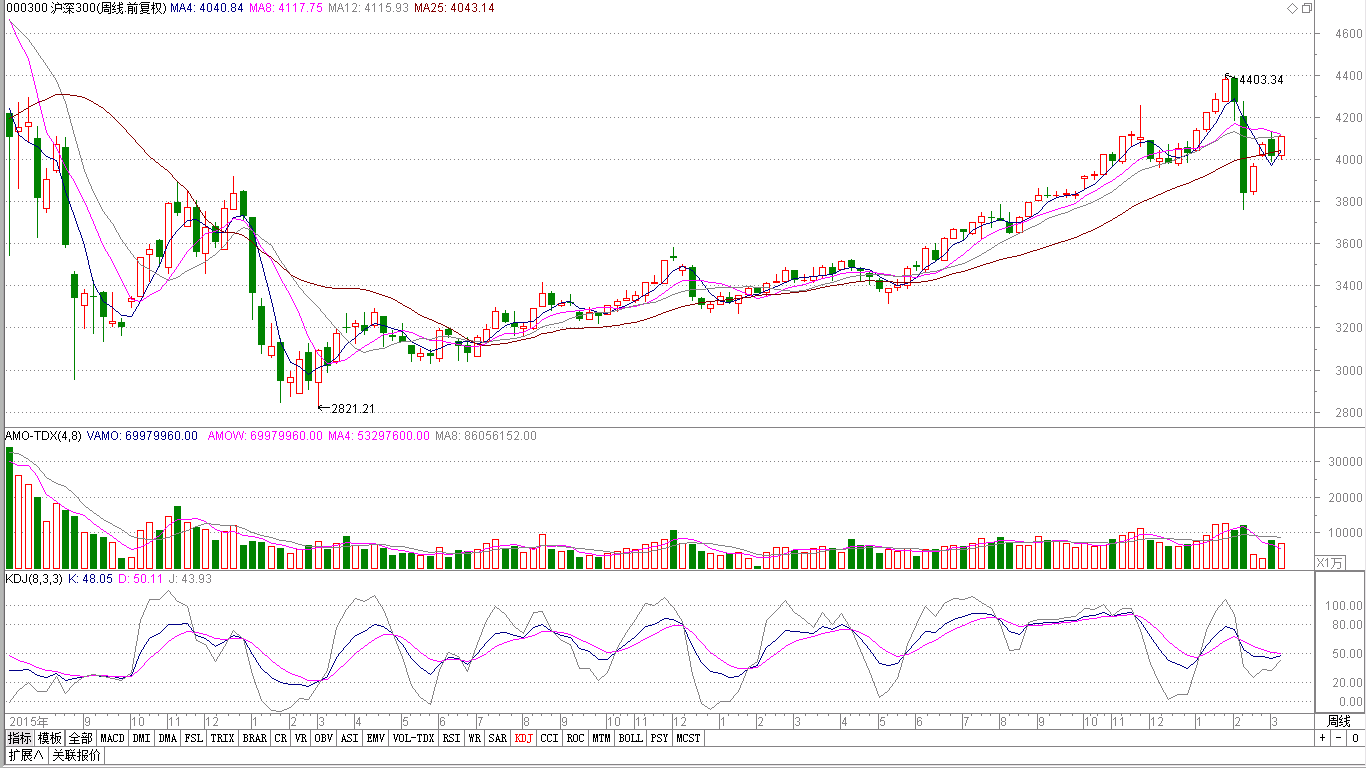Click the 4600 price axis label

(x=1349, y=34)
